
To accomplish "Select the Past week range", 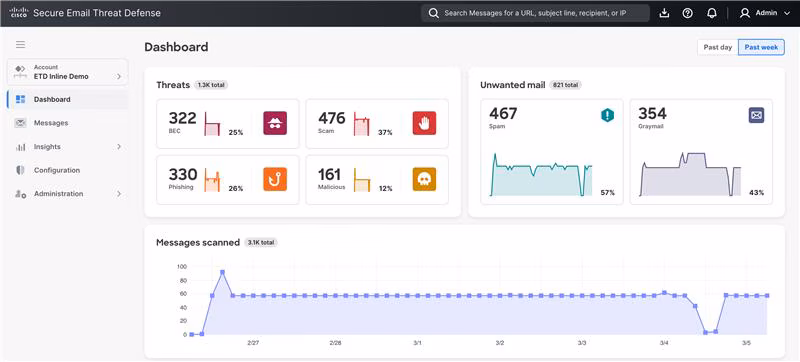I will click(x=761, y=47).
